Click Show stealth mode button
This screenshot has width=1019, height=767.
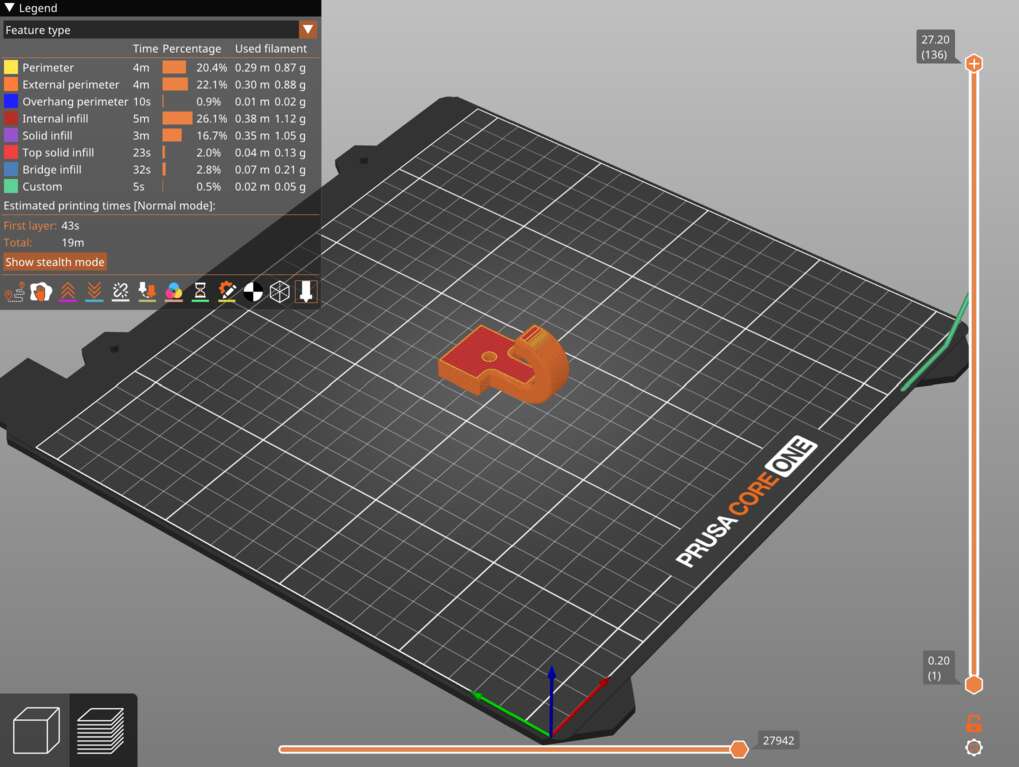tap(55, 262)
